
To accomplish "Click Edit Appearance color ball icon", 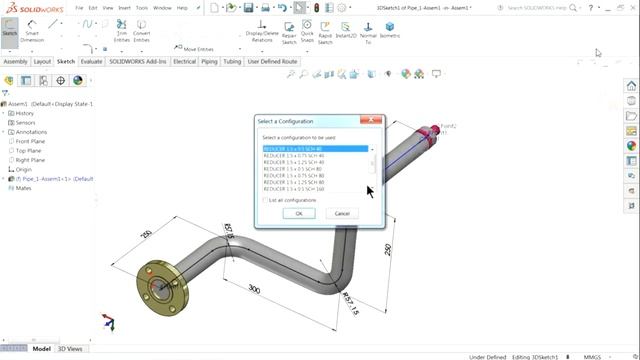I will (405, 74).
